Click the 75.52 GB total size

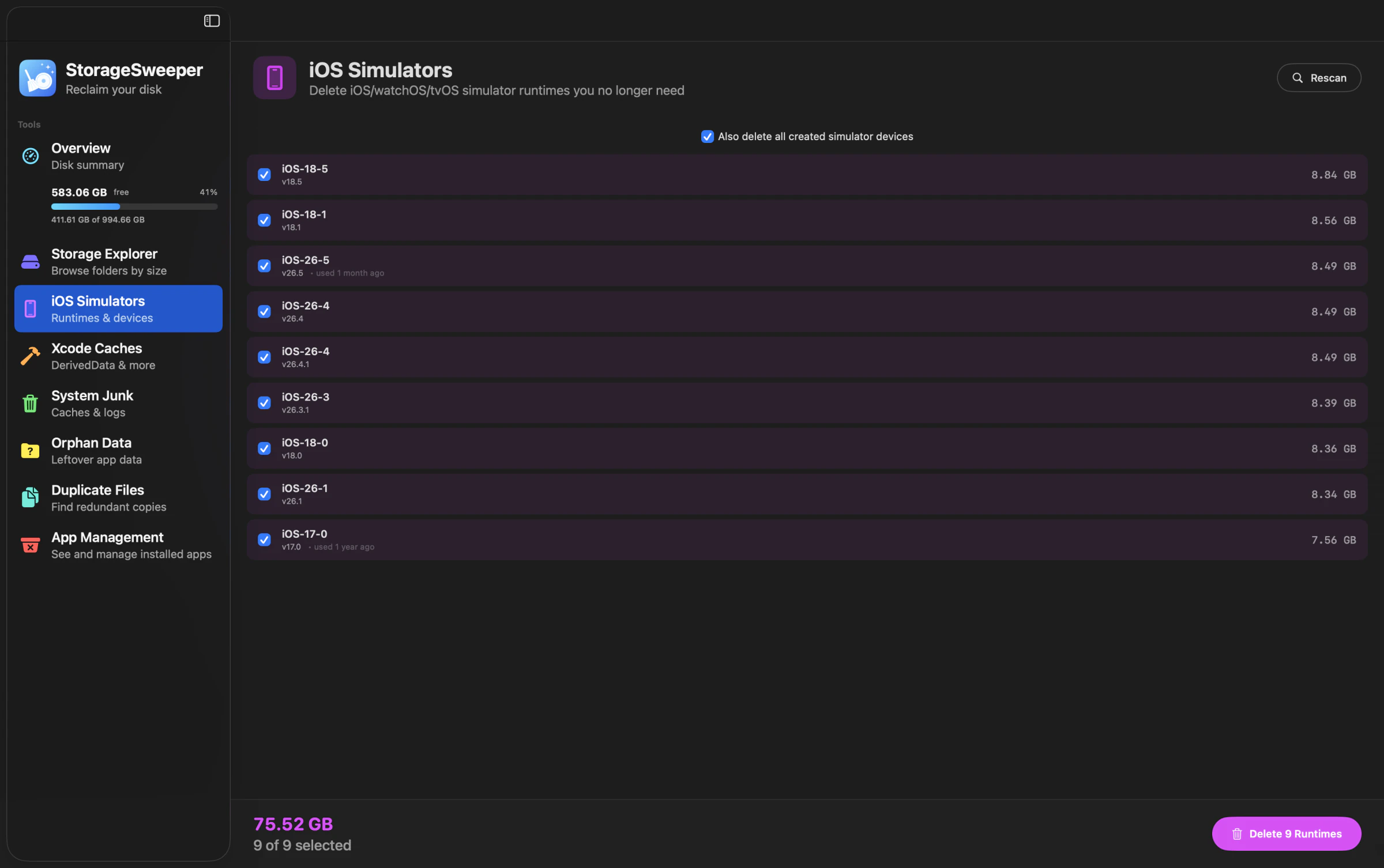point(293,824)
